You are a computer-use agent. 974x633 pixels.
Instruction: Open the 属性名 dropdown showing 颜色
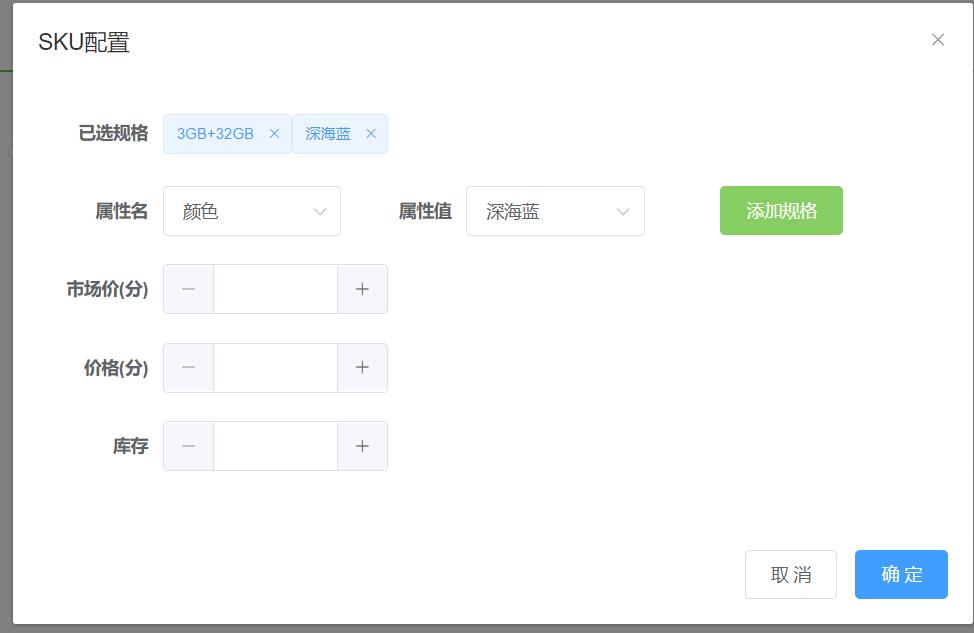pos(251,211)
